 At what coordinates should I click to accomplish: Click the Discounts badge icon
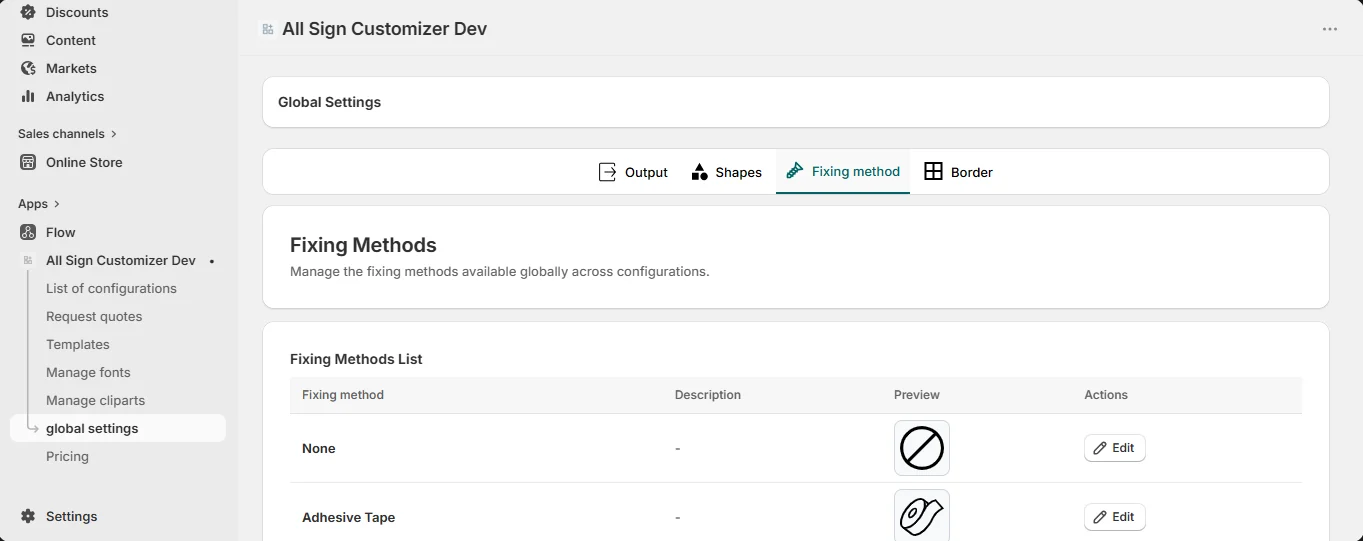28,12
